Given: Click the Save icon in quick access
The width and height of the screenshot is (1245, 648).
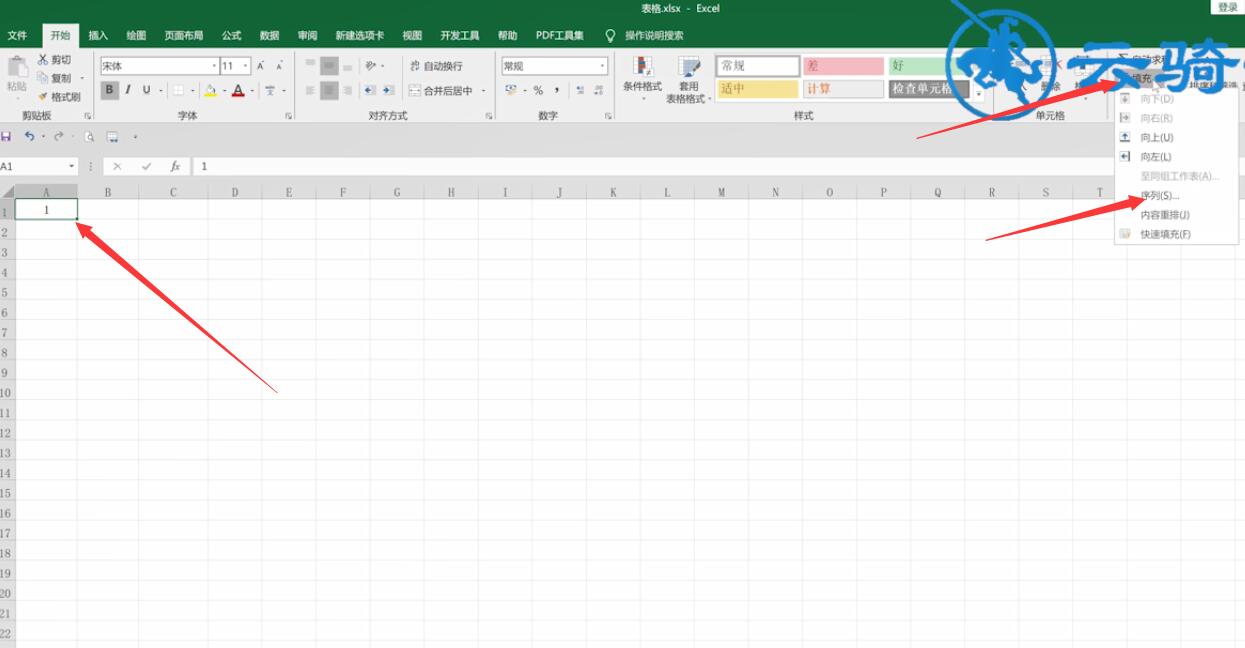Looking at the screenshot, I should (x=7, y=136).
